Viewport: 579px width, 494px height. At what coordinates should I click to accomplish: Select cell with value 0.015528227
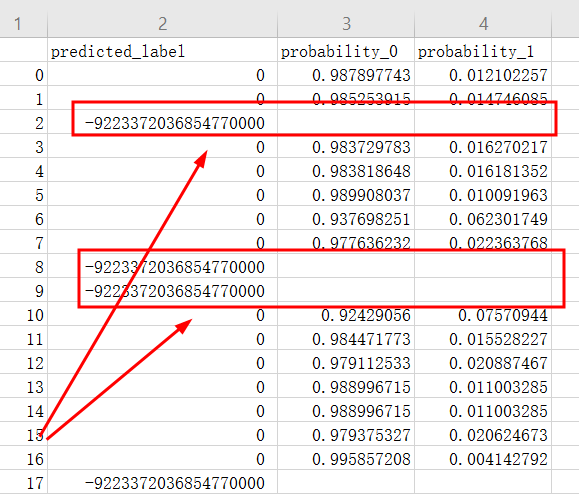click(x=483, y=339)
